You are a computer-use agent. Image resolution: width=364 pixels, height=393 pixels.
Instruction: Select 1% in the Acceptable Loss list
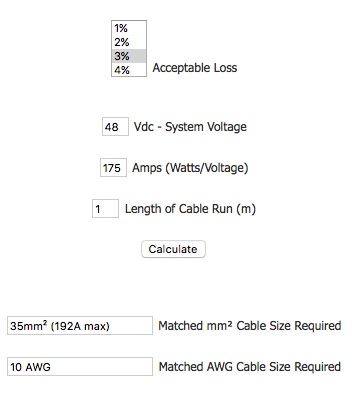pos(129,28)
